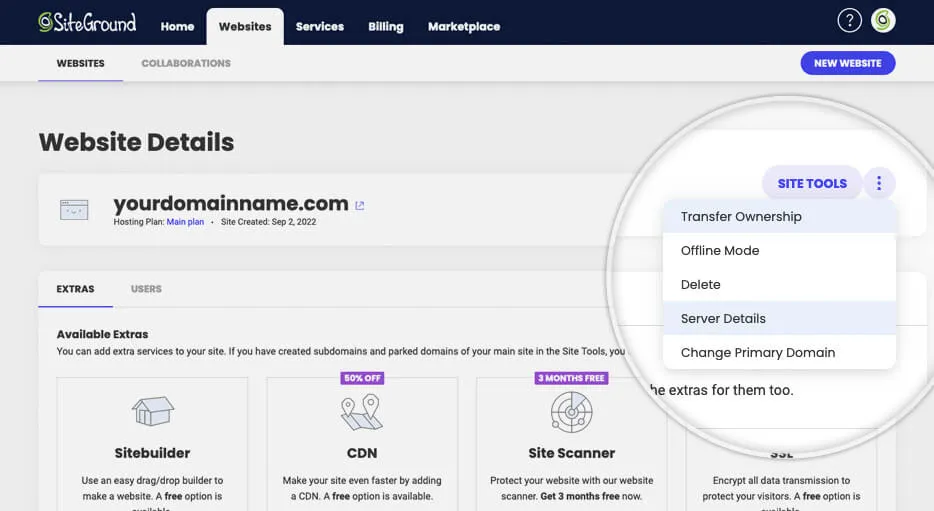Choose Delete in the dropdown menu
Viewport: 934px width, 511px height.
pyautogui.click(x=779, y=285)
